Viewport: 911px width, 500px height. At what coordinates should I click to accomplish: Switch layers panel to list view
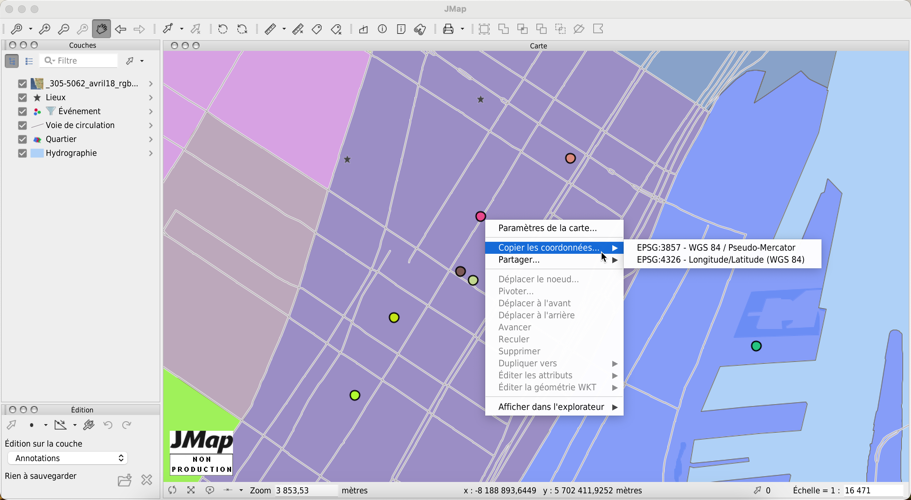tap(29, 61)
